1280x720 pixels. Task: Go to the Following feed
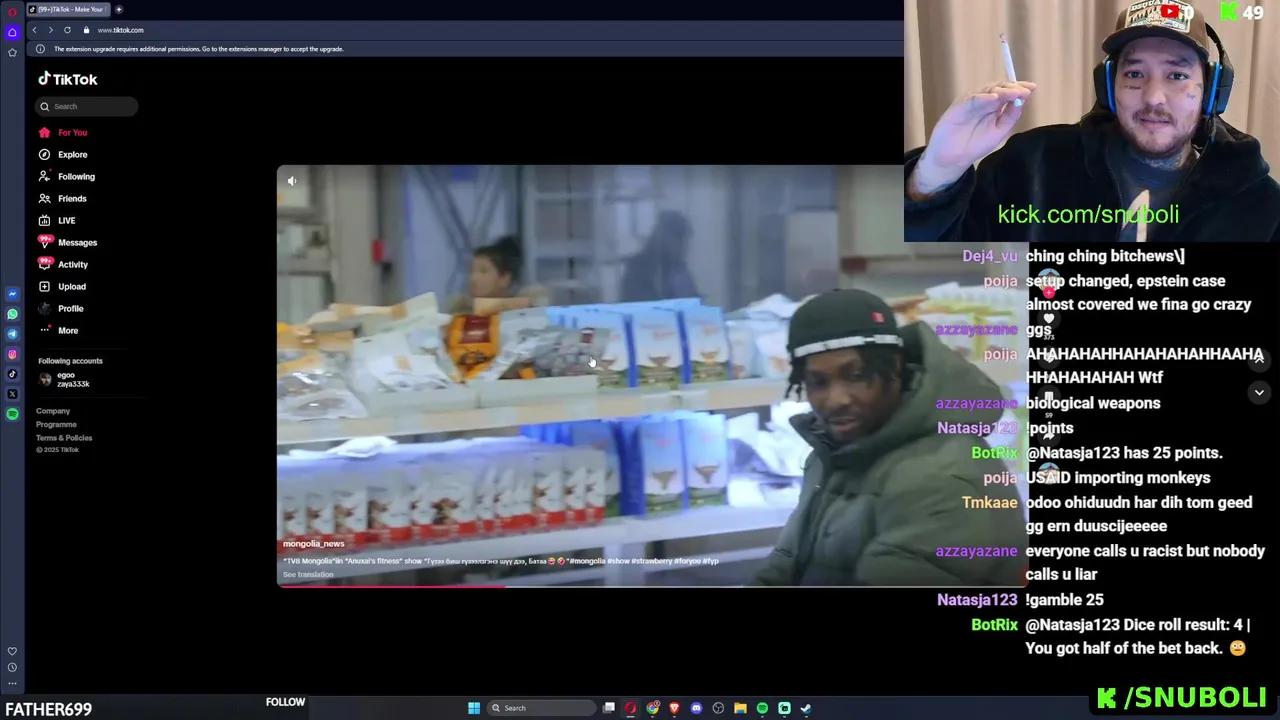click(66, 176)
